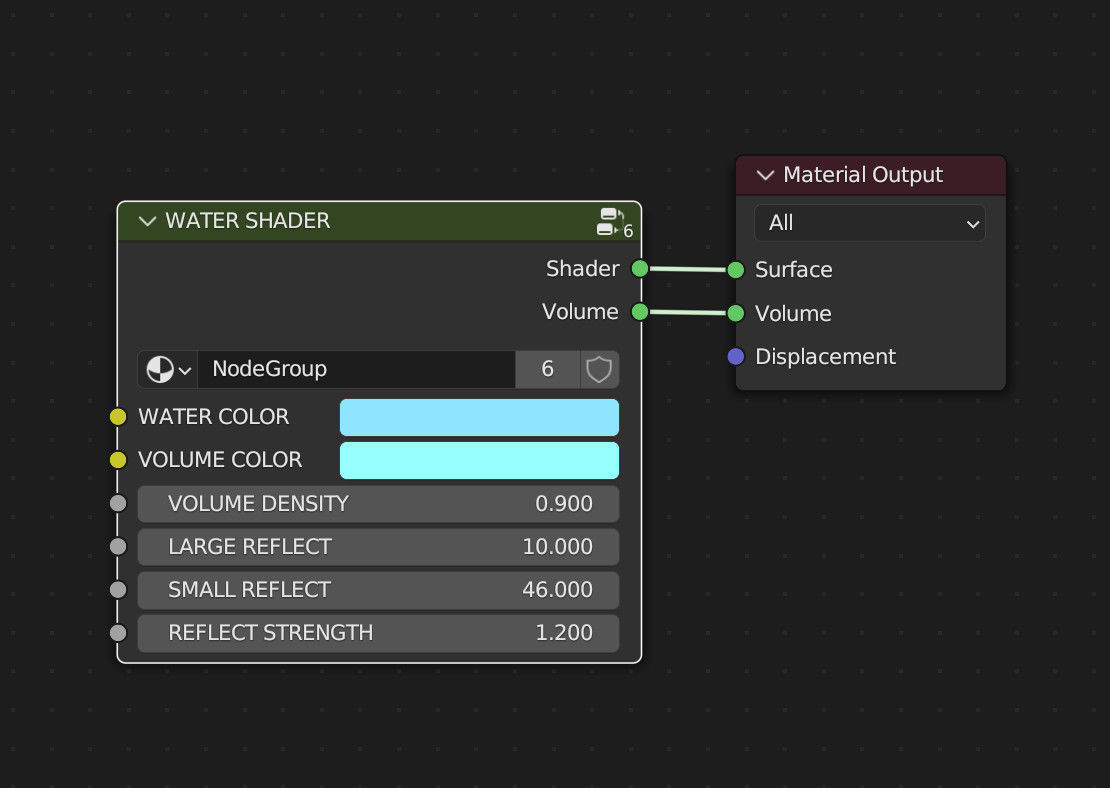This screenshot has width=1110, height=788.
Task: Click the Material Output Surface input socket
Action: (736, 269)
